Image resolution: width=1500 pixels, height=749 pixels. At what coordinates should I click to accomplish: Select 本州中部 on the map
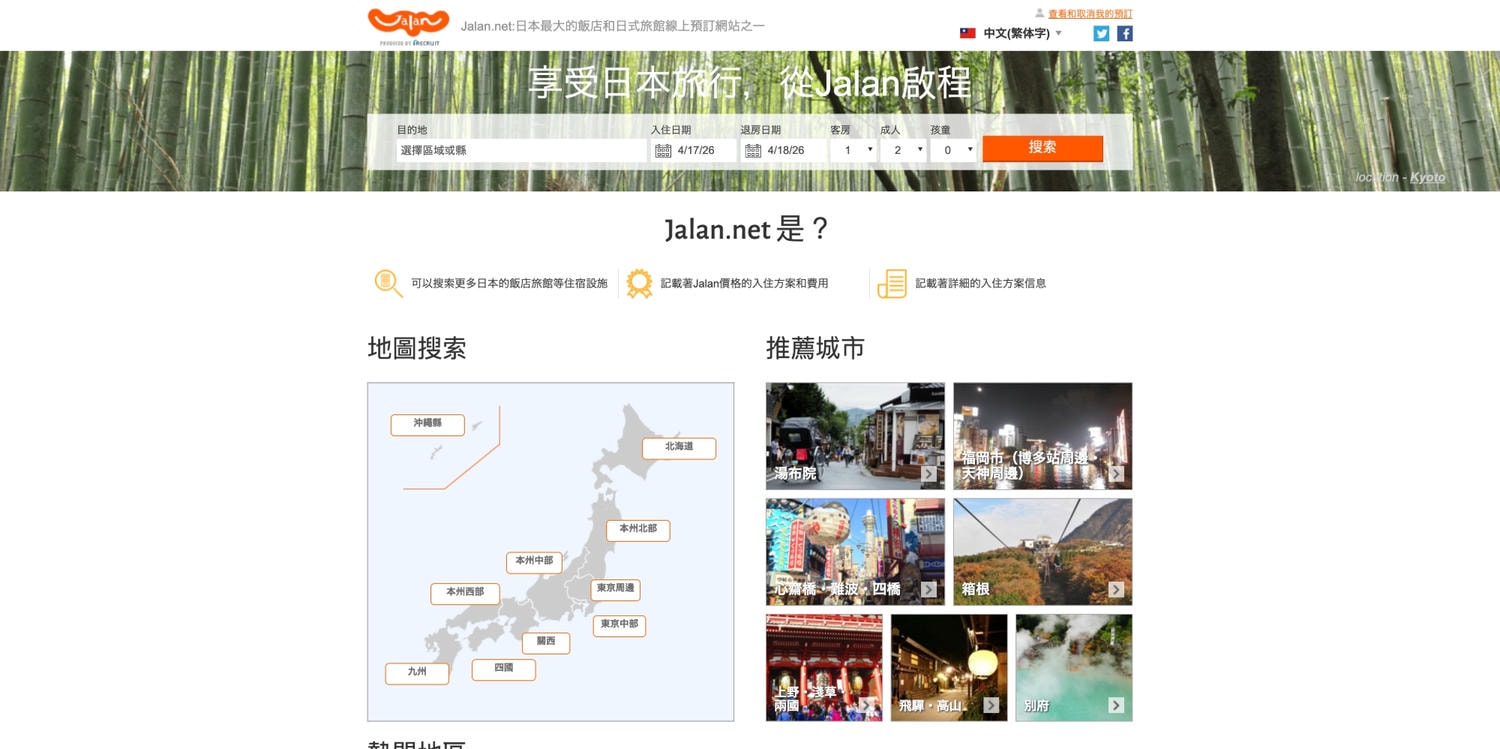534,562
